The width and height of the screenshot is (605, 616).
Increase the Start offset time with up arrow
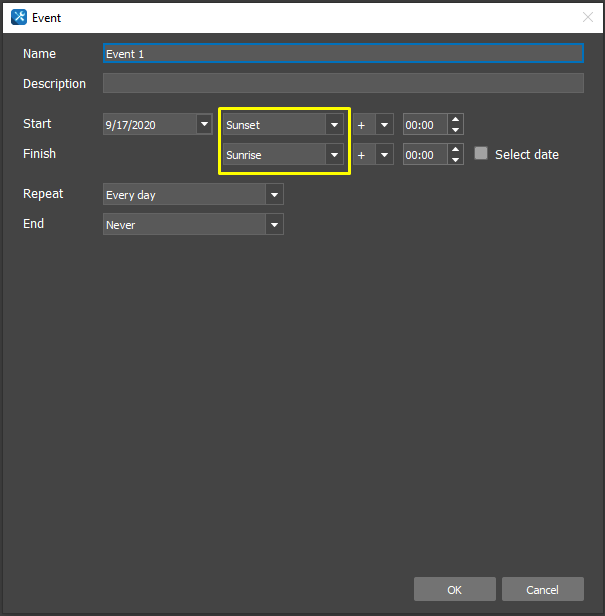coord(456,120)
